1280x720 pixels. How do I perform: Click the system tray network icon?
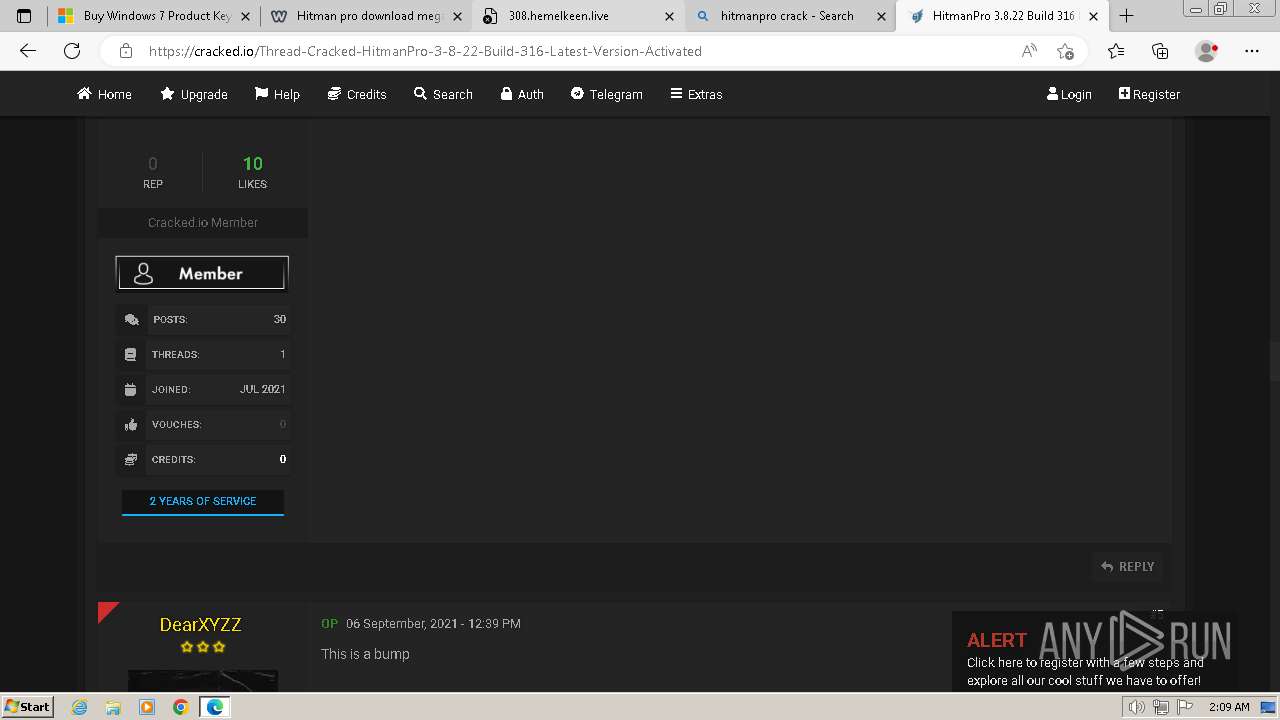click(x=1160, y=707)
